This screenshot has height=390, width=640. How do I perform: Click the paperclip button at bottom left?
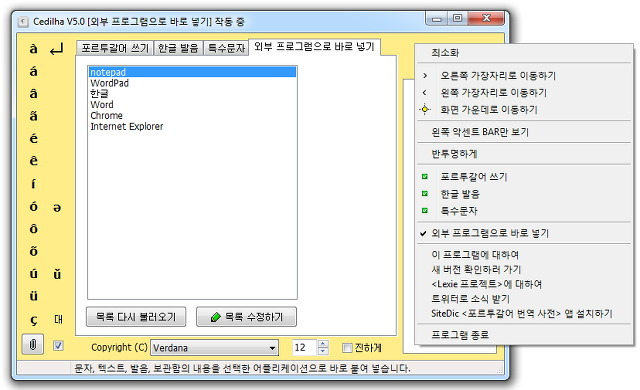[33, 345]
